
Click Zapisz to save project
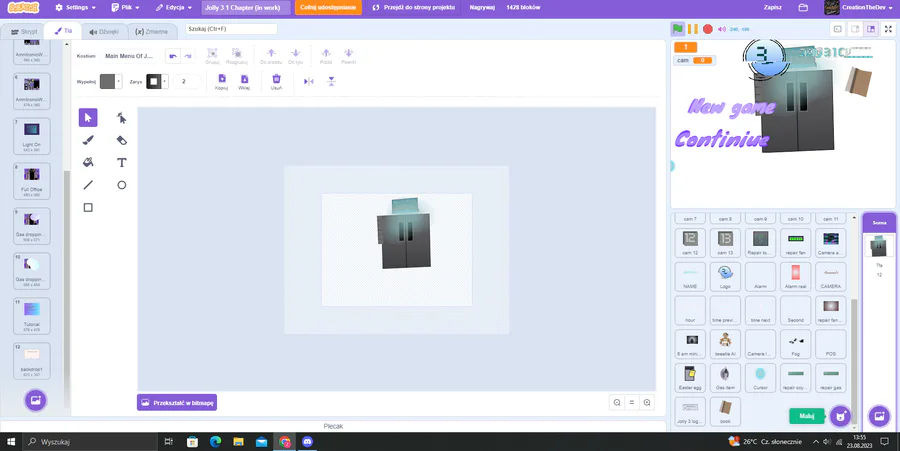tap(773, 7)
